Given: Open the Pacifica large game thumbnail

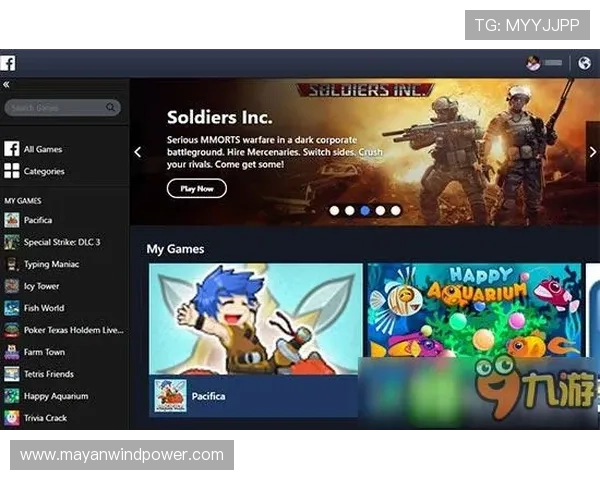Looking at the screenshot, I should pyautogui.click(x=256, y=319).
